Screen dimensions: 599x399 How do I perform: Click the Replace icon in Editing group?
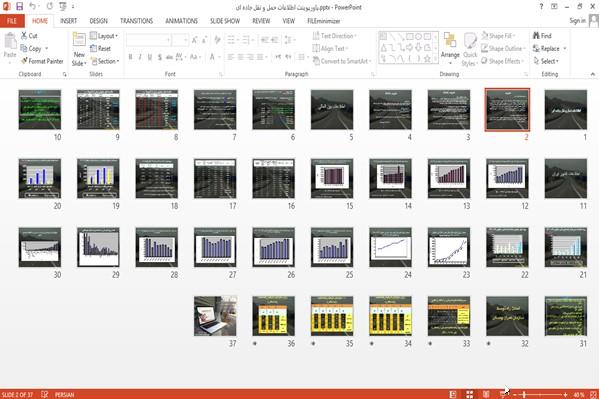tap(536, 48)
